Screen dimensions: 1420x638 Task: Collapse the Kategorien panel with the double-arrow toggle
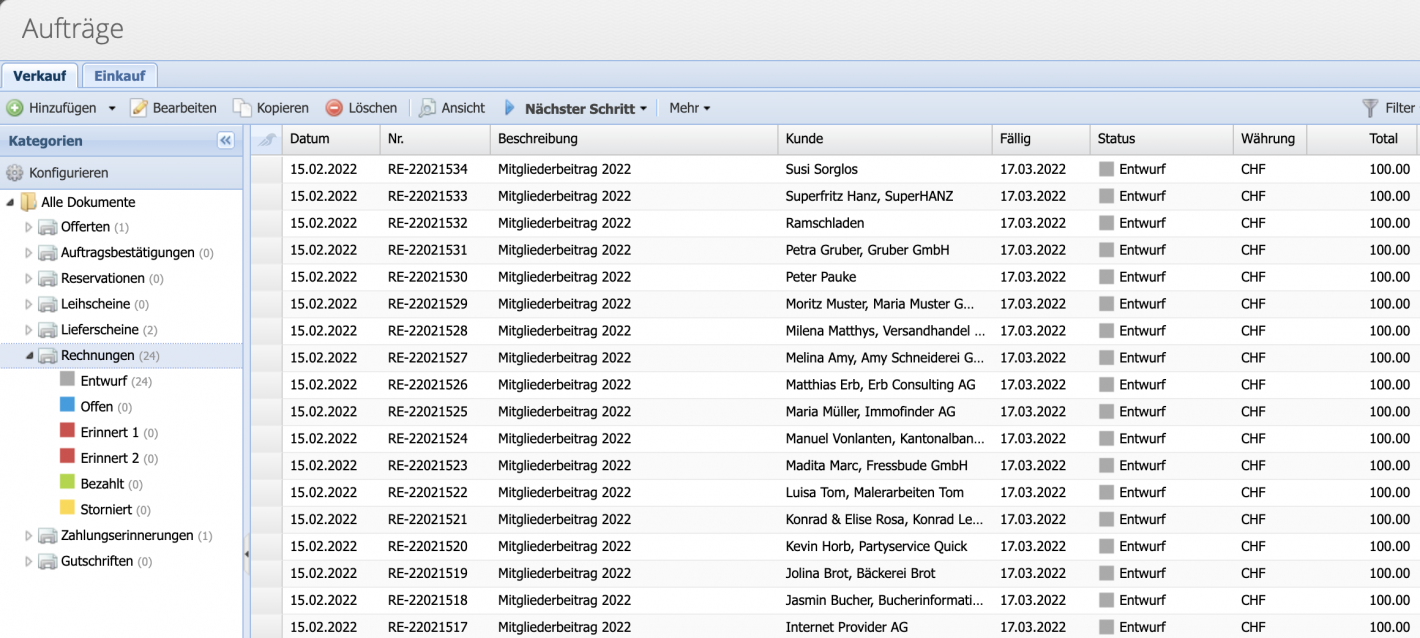click(x=227, y=140)
